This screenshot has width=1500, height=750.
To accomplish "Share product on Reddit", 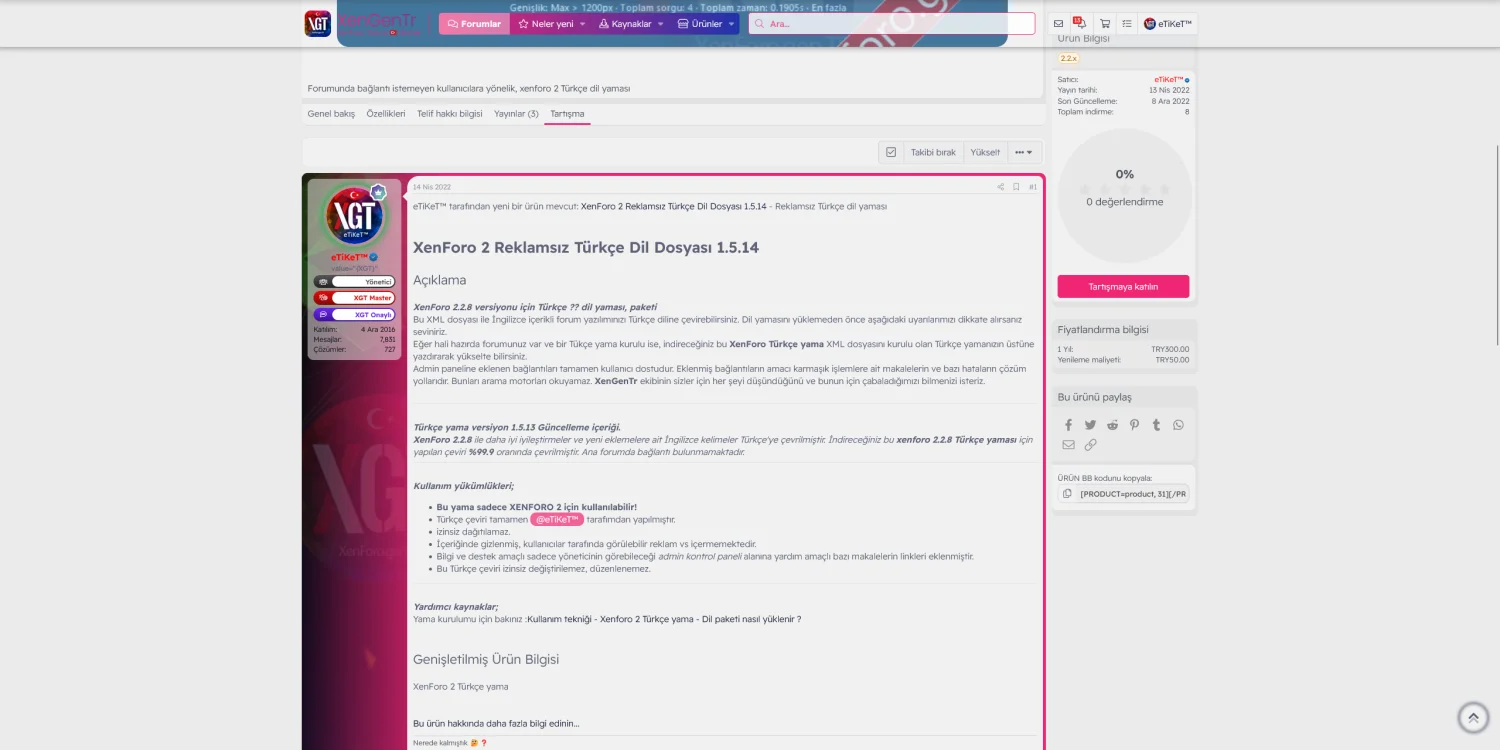I will (1112, 425).
